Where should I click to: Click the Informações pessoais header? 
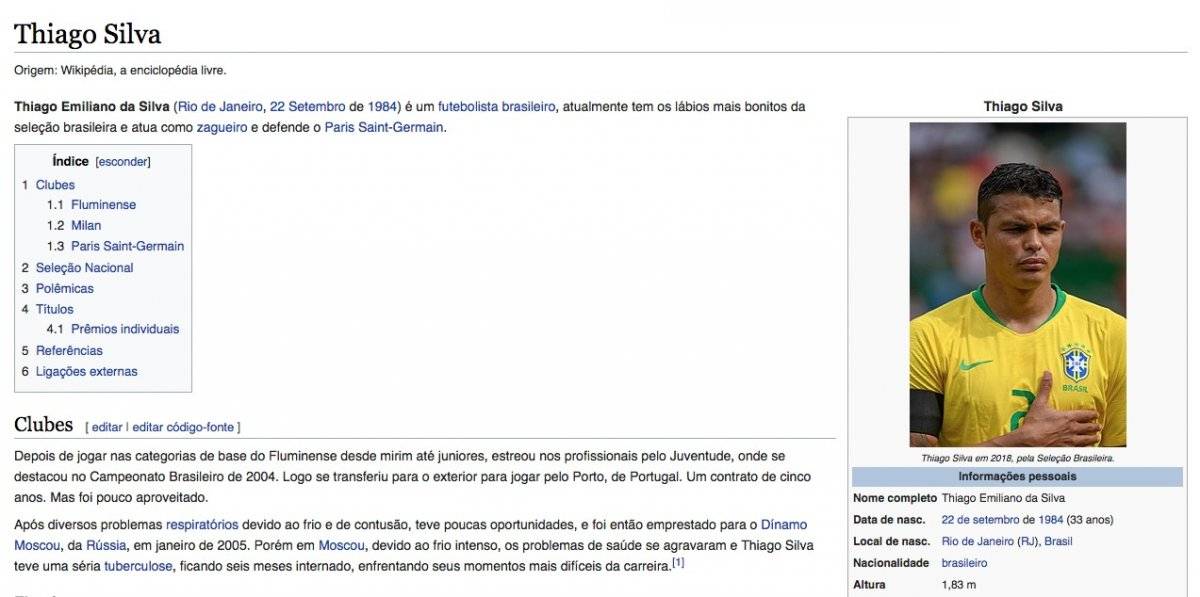pyautogui.click(x=1017, y=477)
